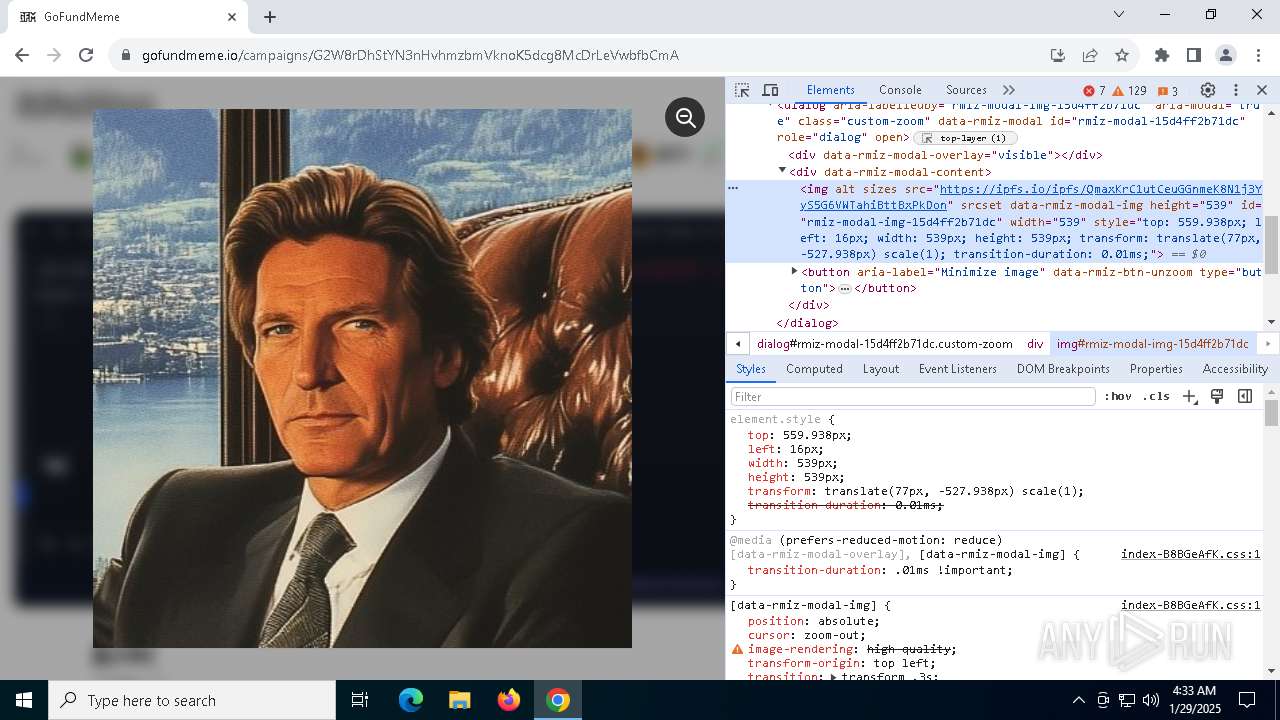This screenshot has width=1280, height=720.
Task: Toggle the :hov element state panel
Action: (1118, 397)
